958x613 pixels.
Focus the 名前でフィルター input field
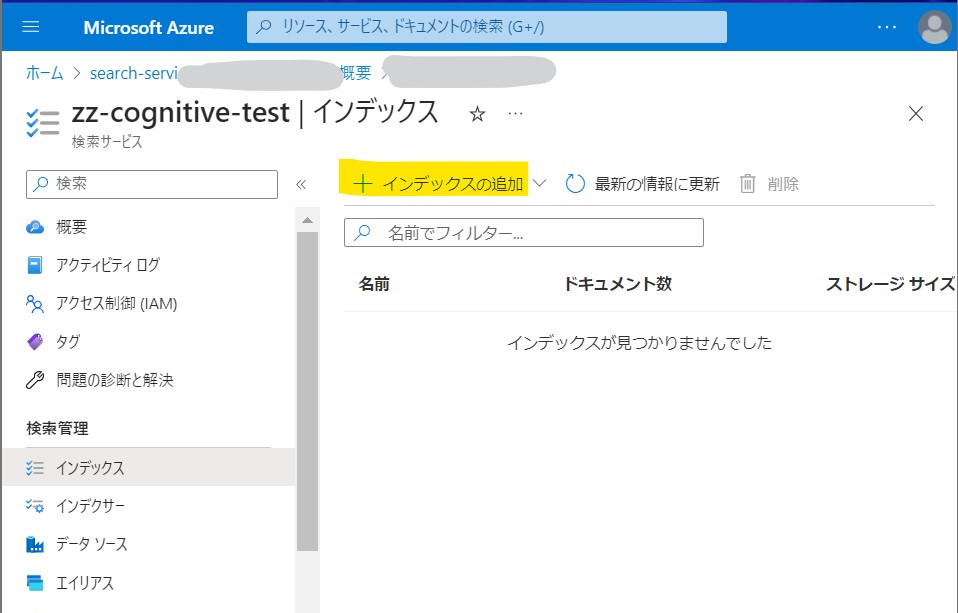(524, 232)
